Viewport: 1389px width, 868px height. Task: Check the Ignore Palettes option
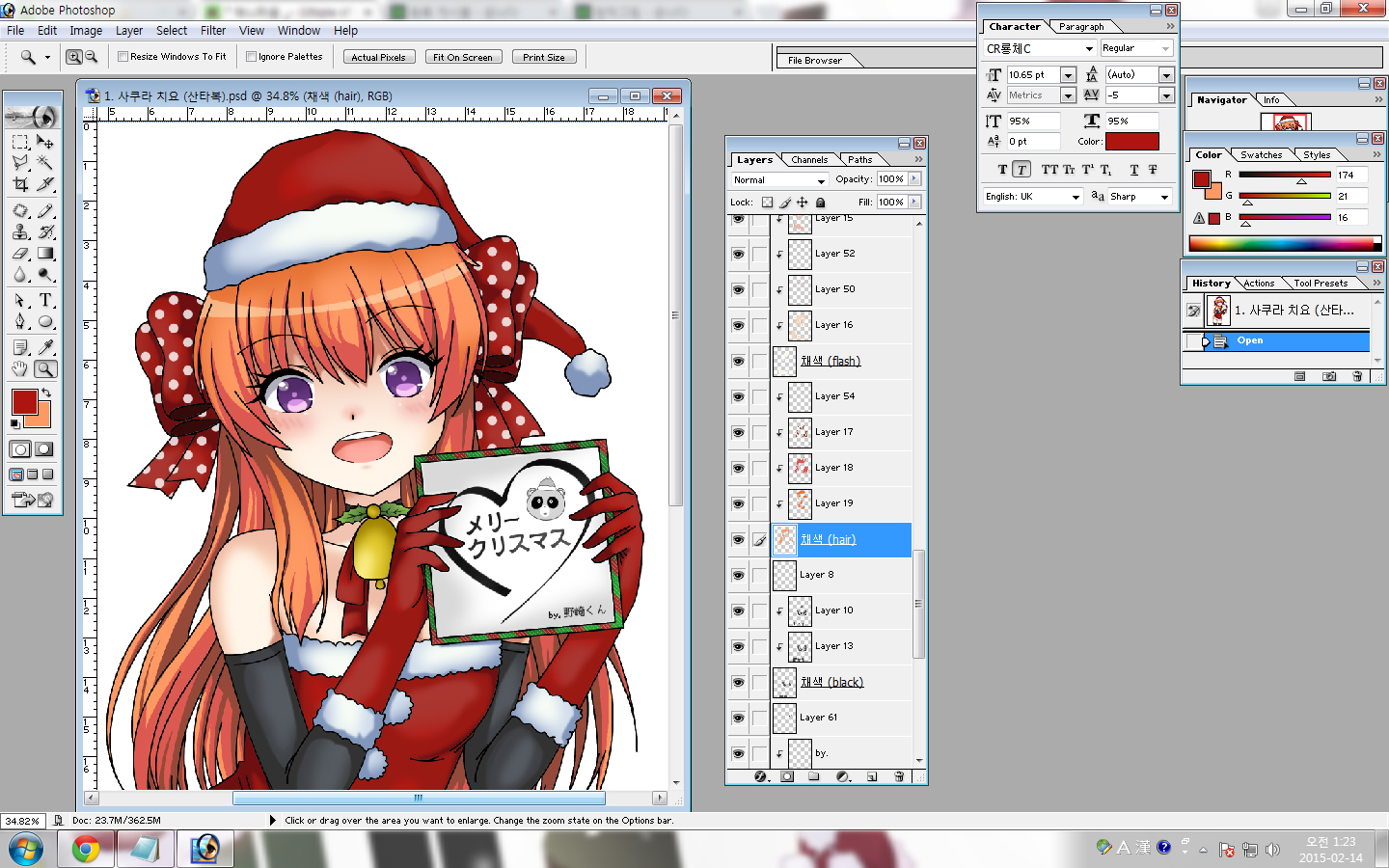pos(252,57)
